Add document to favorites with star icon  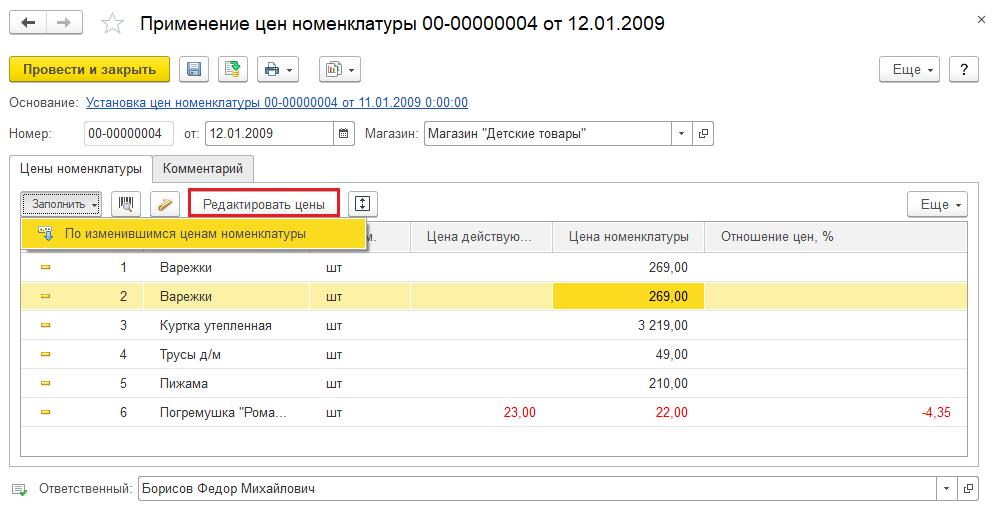click(114, 23)
